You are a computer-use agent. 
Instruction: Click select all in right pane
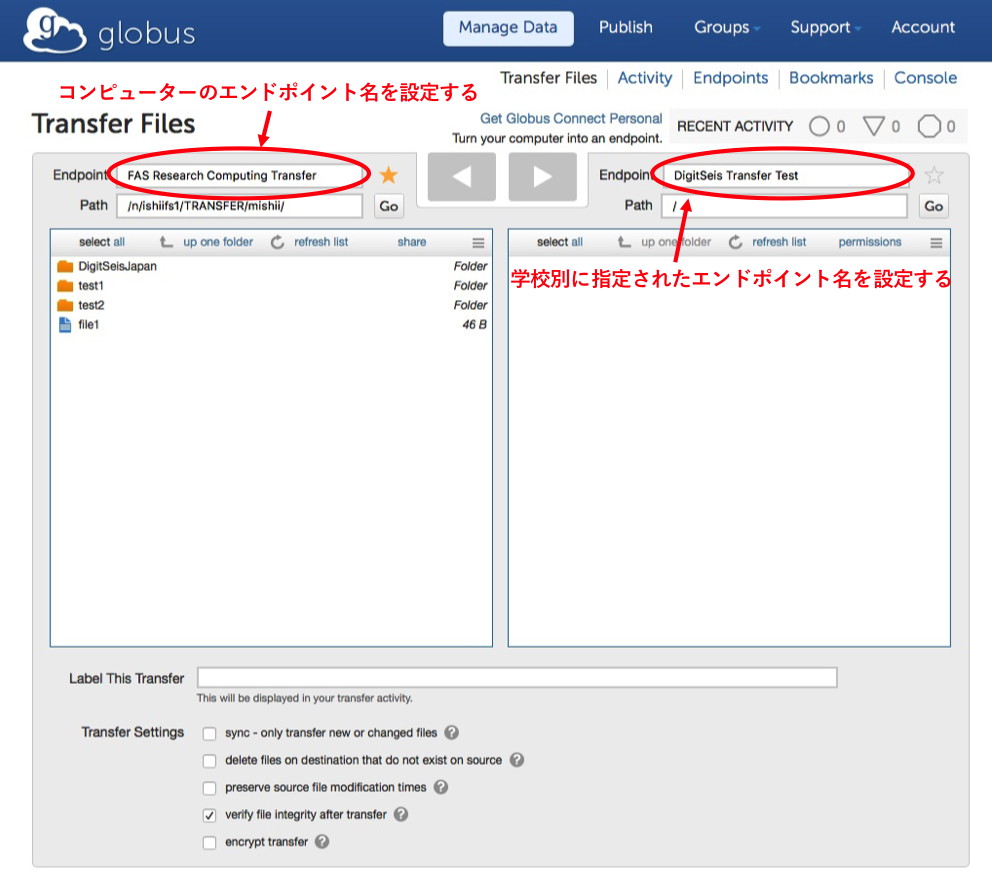point(560,242)
